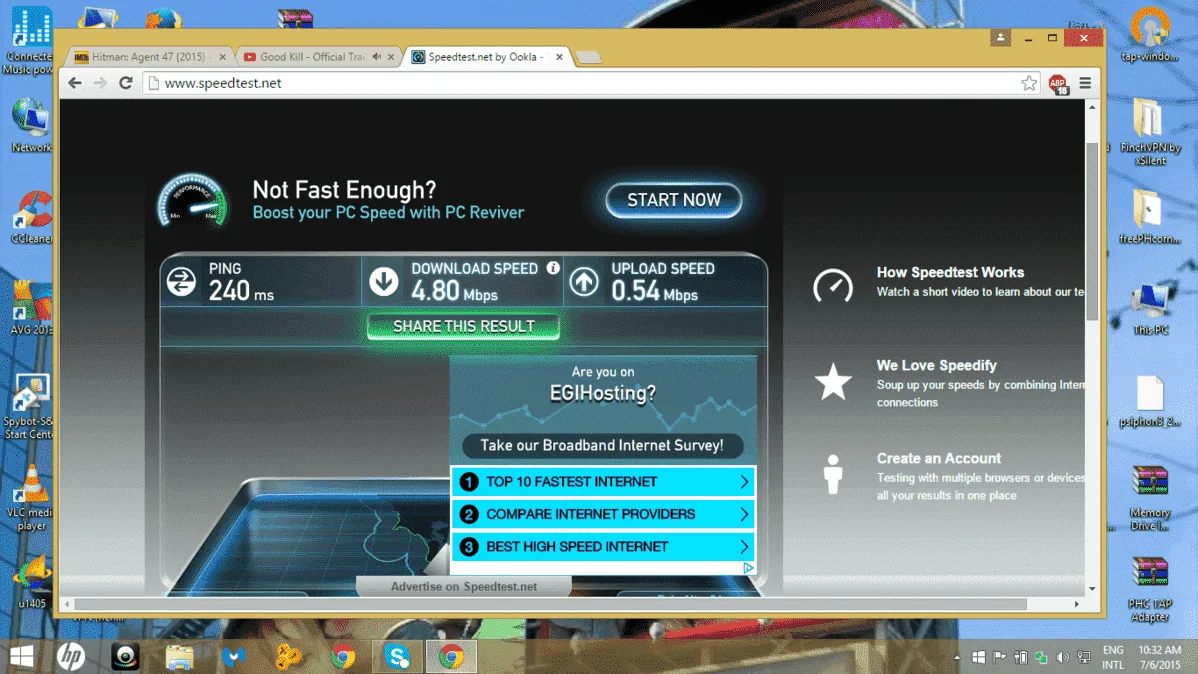Open COMPARE INTERNET PROVIDERS ad link
This screenshot has height=674, width=1198.
point(603,514)
